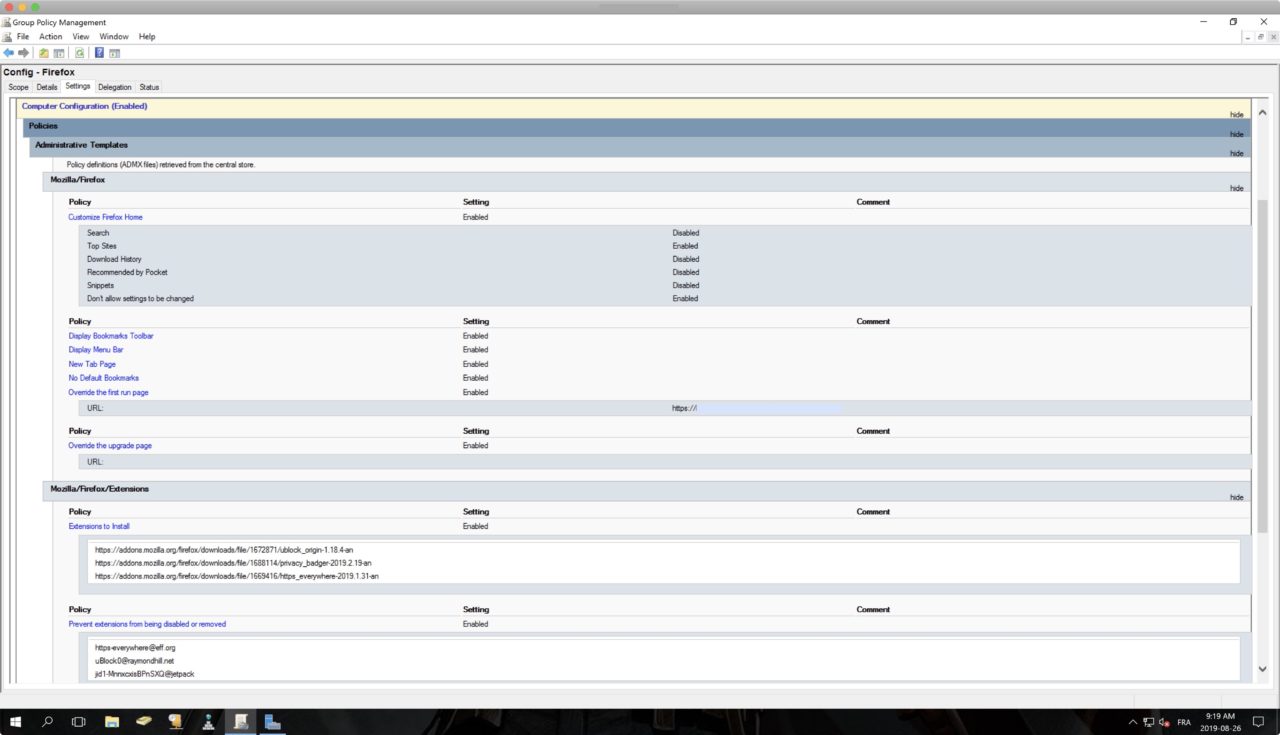Click the network icon in system tray

[x=1149, y=722]
